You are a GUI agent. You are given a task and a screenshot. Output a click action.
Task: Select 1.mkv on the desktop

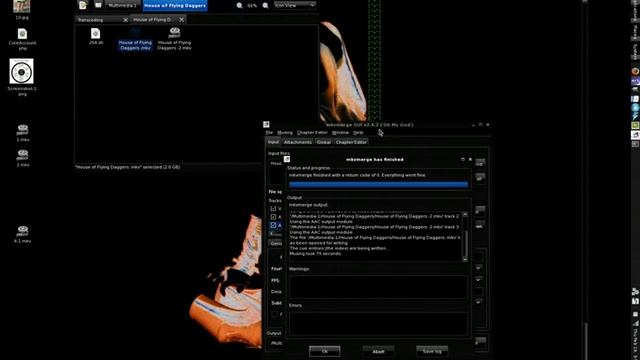pos(23,133)
